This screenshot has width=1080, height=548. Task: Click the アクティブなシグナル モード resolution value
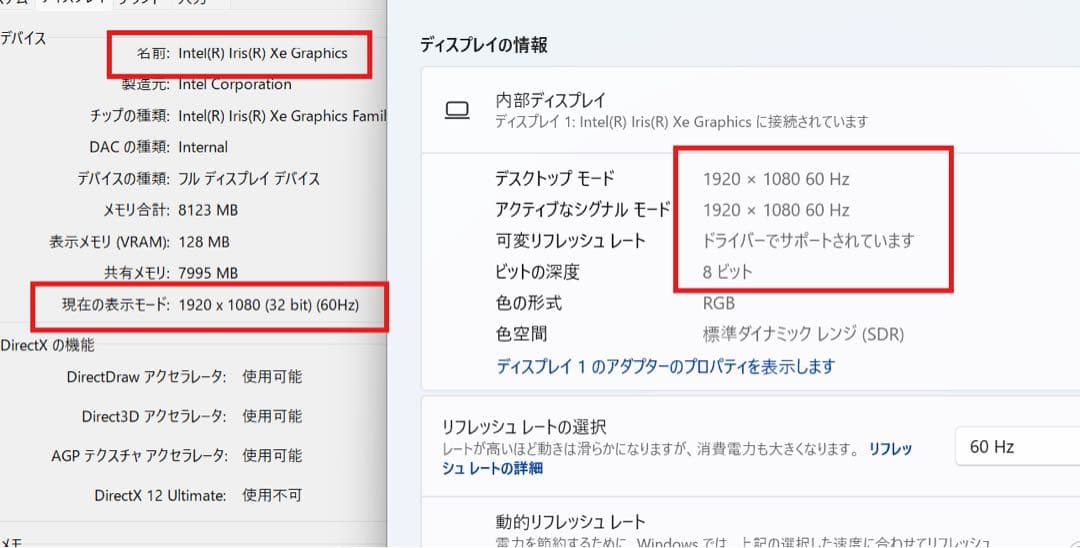pos(776,210)
